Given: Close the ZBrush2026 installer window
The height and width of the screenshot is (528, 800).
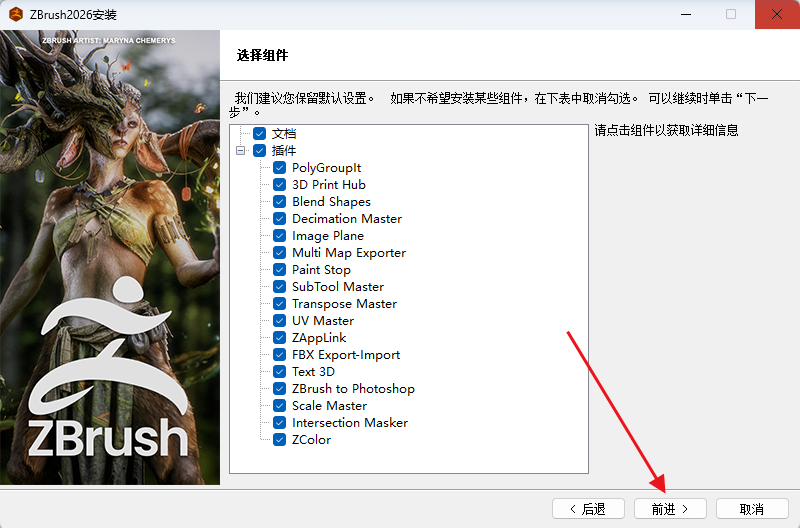Looking at the screenshot, I should (x=776, y=14).
